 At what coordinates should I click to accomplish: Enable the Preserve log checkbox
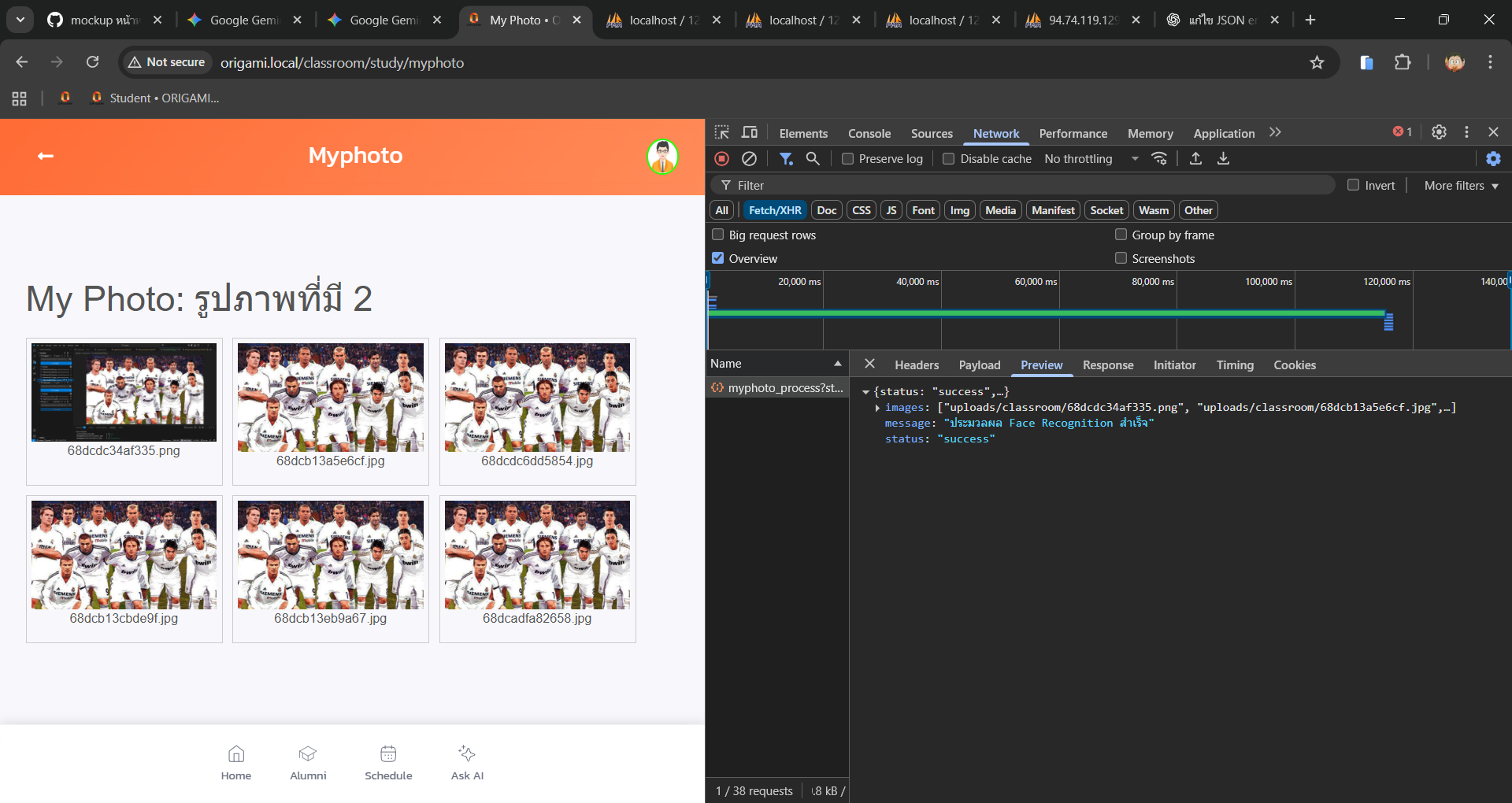tap(848, 159)
